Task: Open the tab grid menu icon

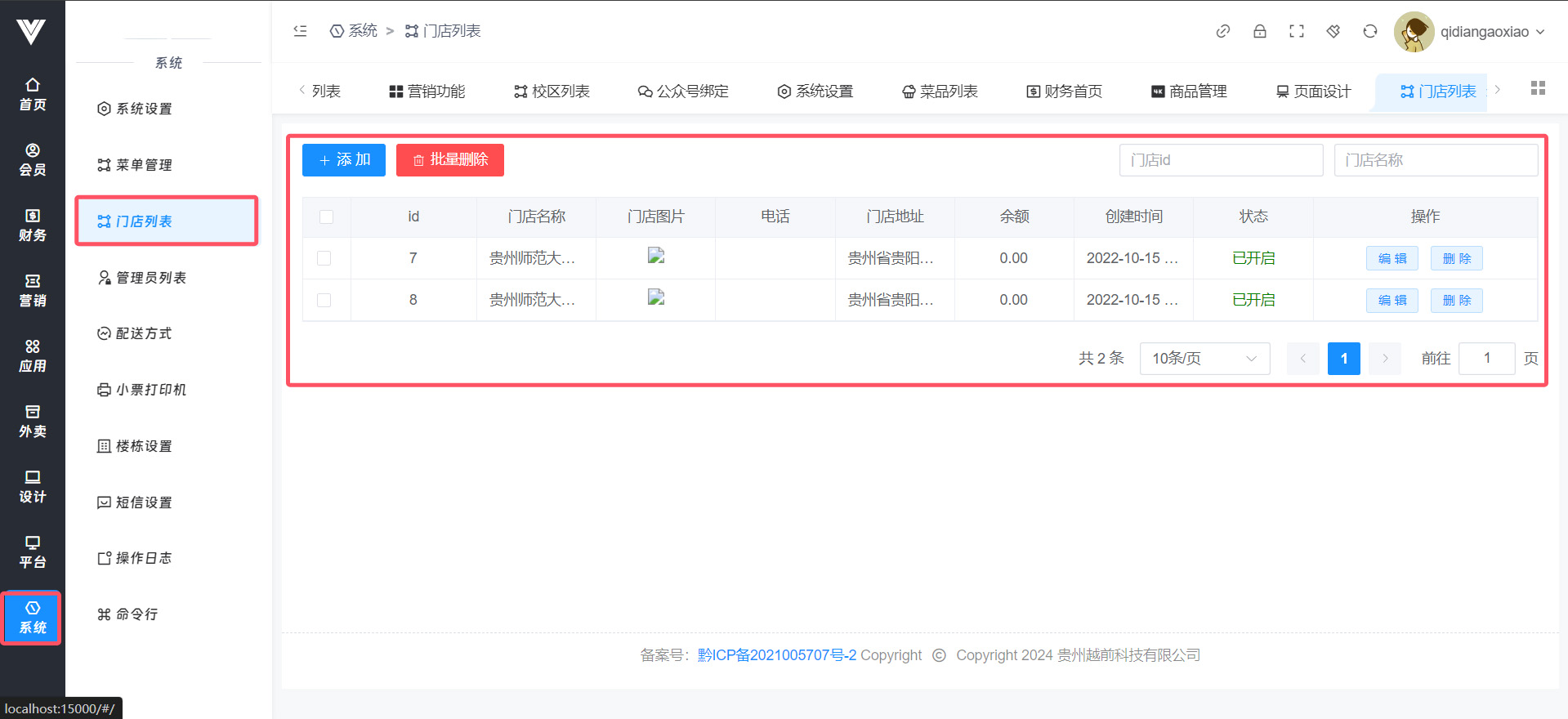Action: (1538, 88)
